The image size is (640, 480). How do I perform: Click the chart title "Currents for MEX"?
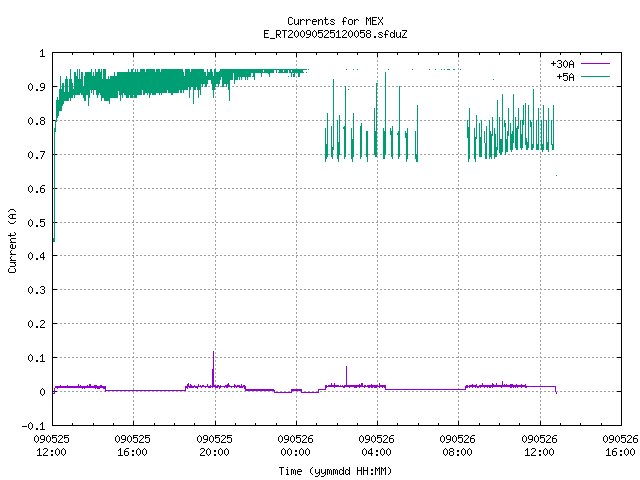[x=335, y=21]
